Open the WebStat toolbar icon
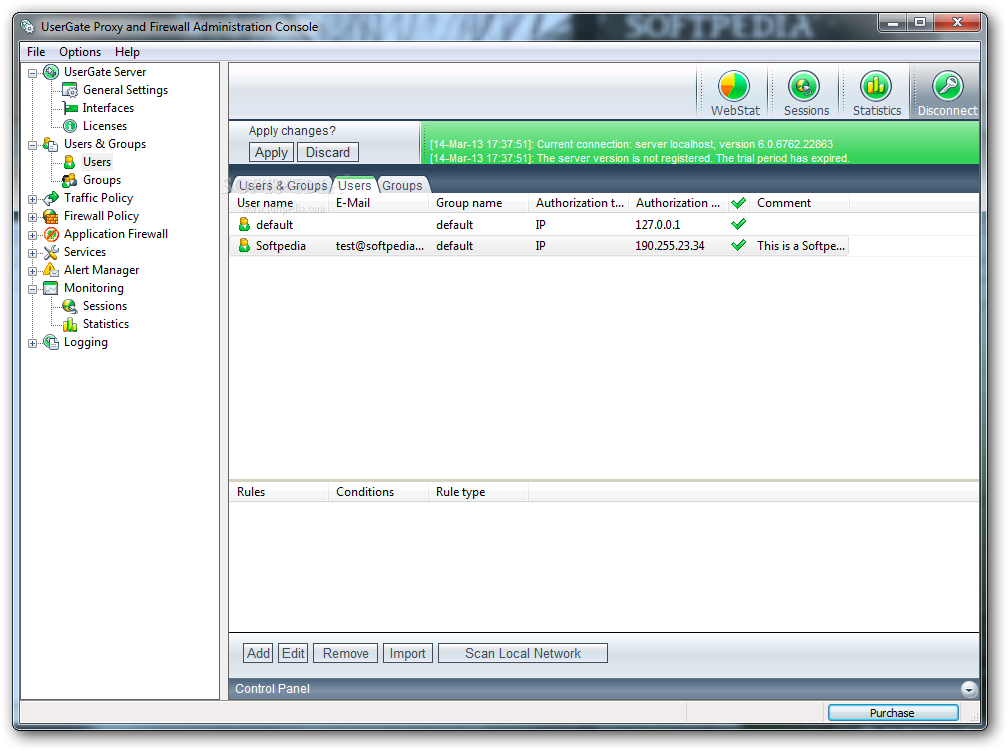 click(x=734, y=86)
